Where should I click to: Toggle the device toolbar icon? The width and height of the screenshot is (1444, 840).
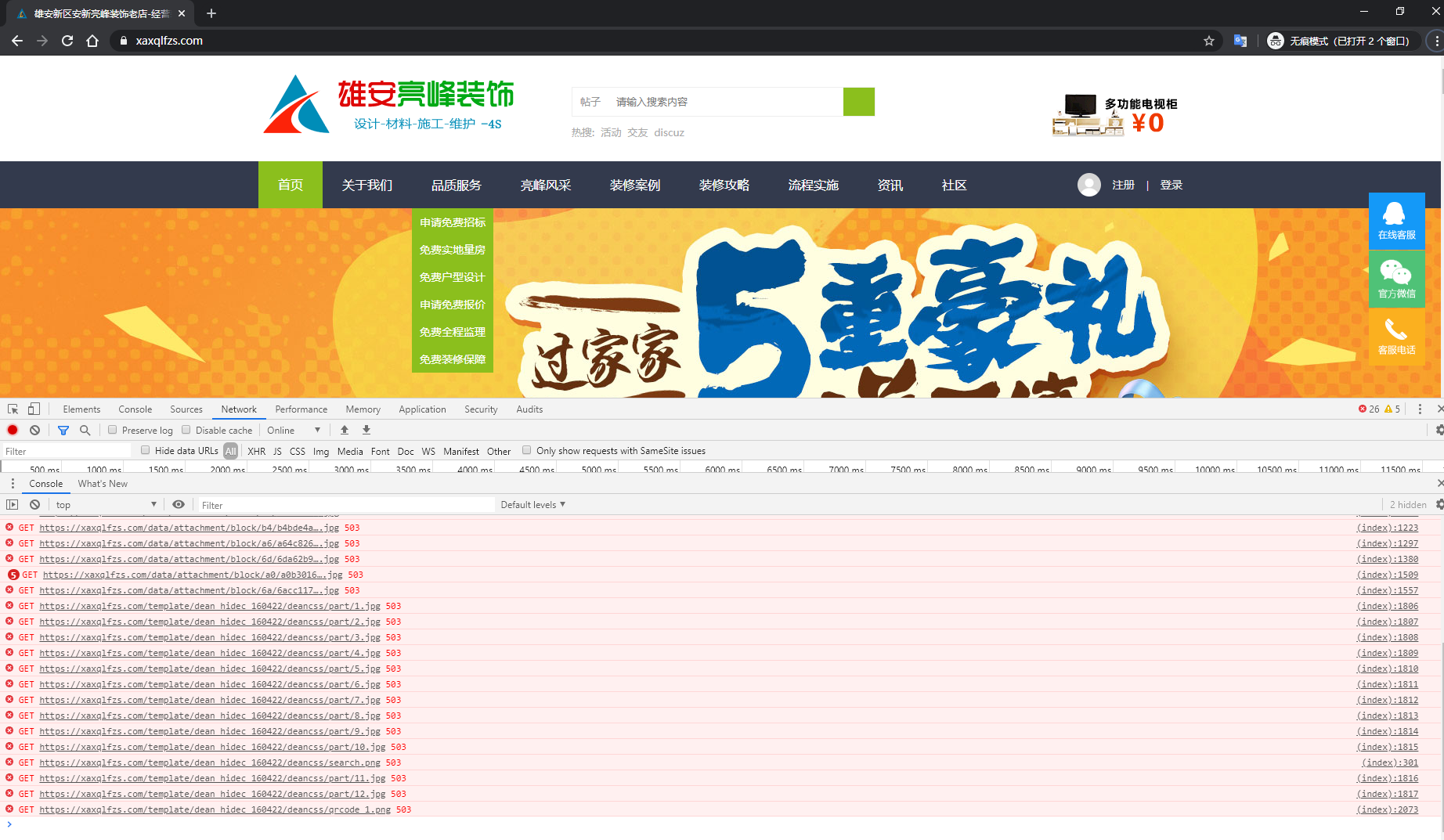pos(34,409)
